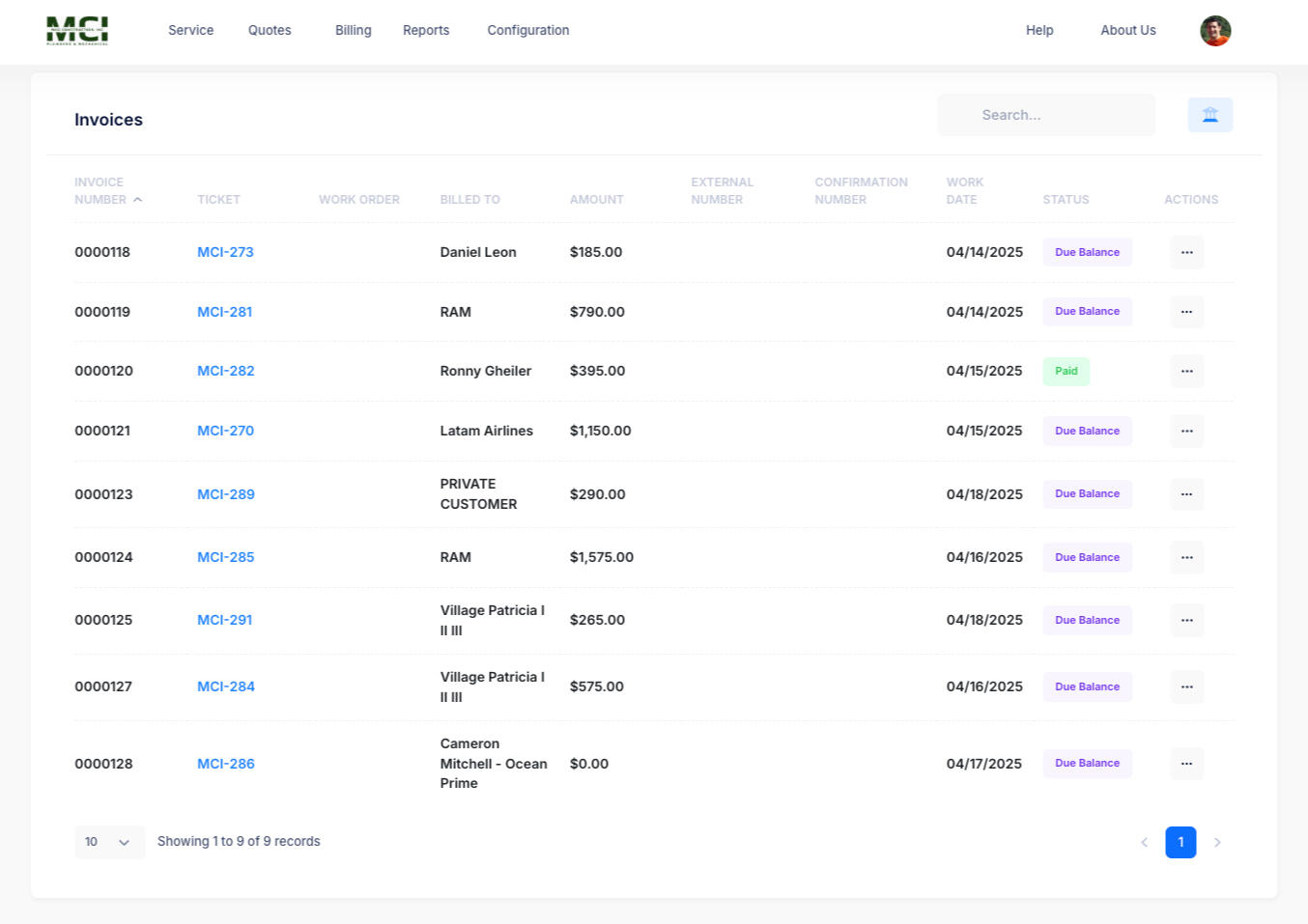This screenshot has height=924, width=1308.
Task: Open the Reports menu
Action: coord(426,30)
